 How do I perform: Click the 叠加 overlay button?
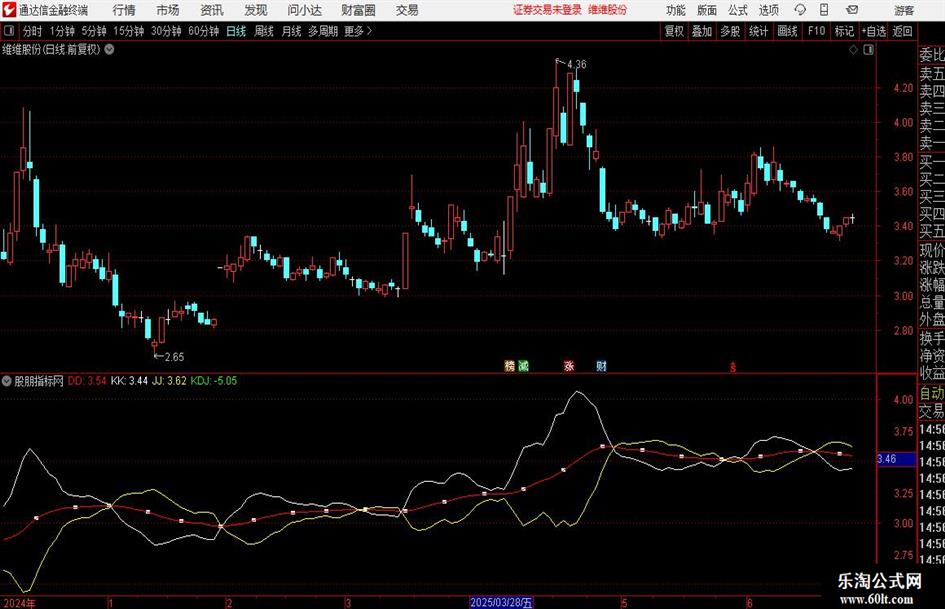[702, 31]
